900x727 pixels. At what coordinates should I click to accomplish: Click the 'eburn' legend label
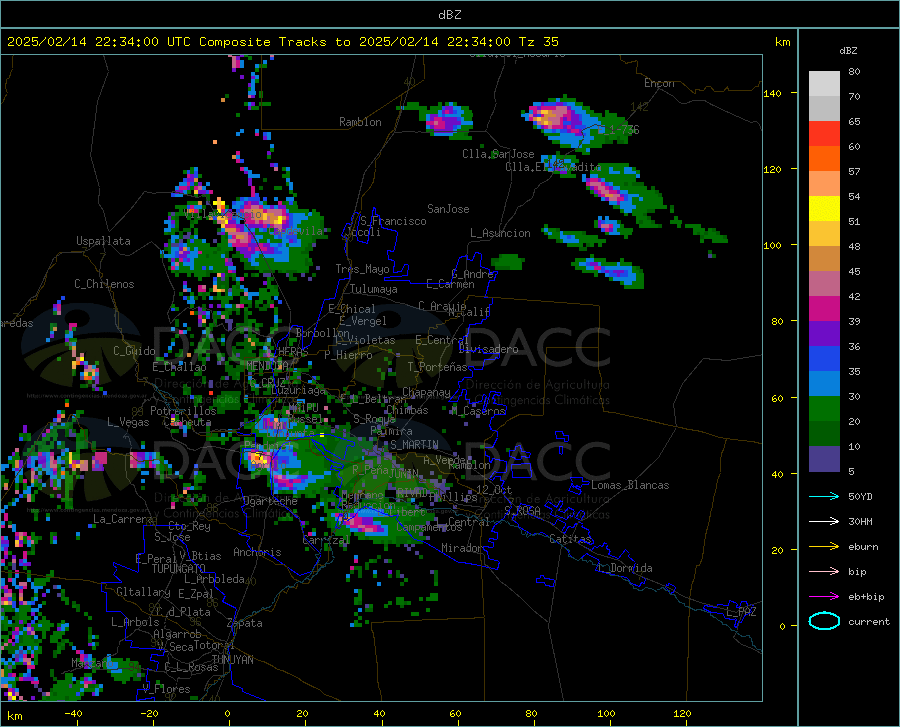pos(863,546)
